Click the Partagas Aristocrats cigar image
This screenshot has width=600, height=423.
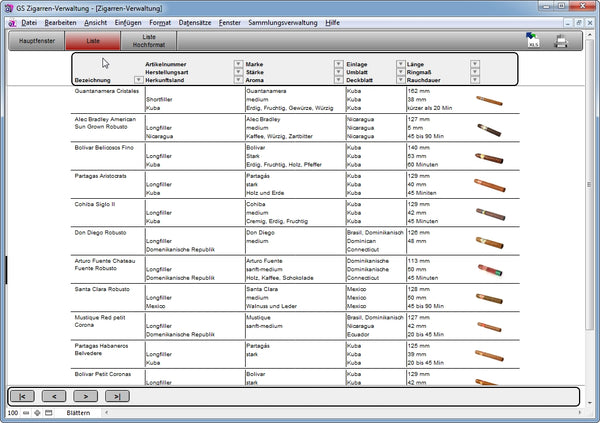click(490, 185)
